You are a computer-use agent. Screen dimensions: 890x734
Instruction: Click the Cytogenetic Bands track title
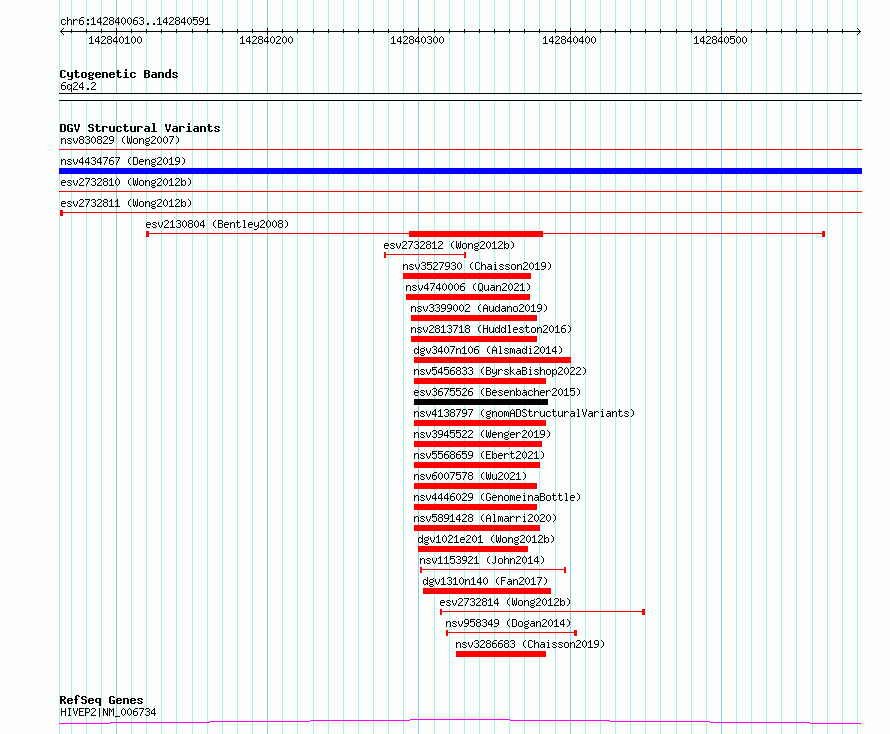coord(119,74)
